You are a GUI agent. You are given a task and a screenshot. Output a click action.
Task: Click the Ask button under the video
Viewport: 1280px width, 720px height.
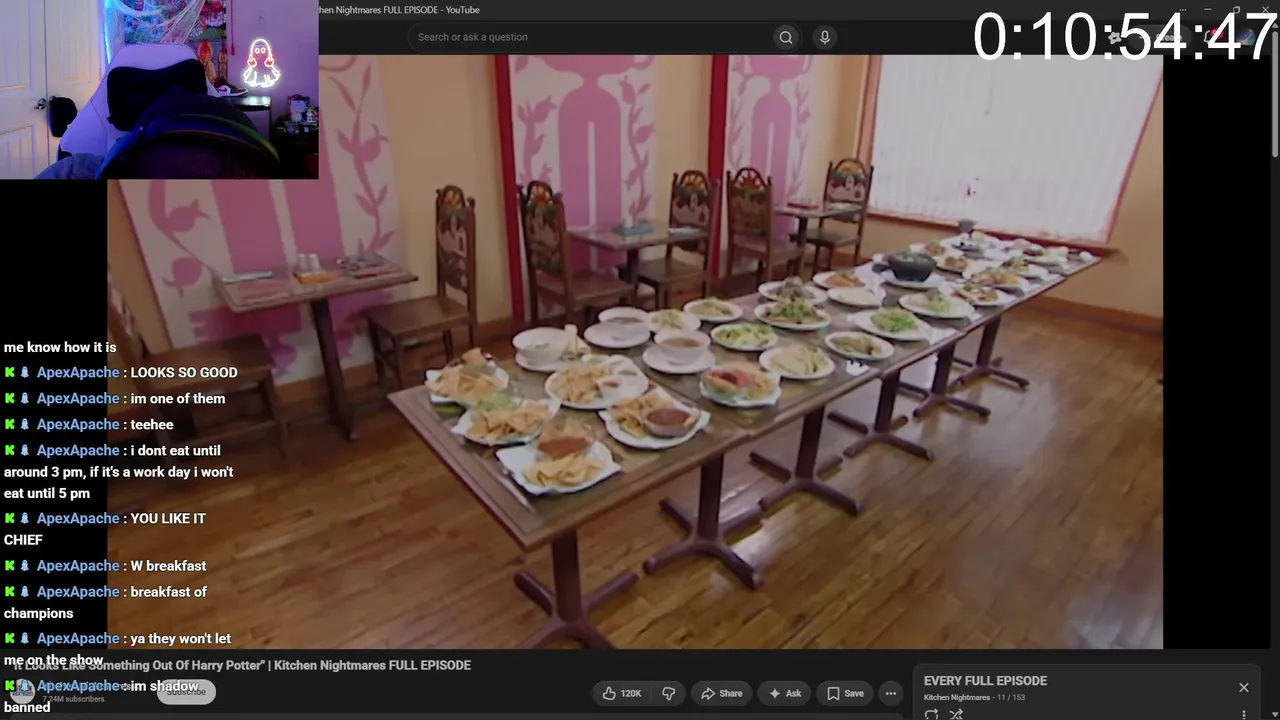coord(785,693)
